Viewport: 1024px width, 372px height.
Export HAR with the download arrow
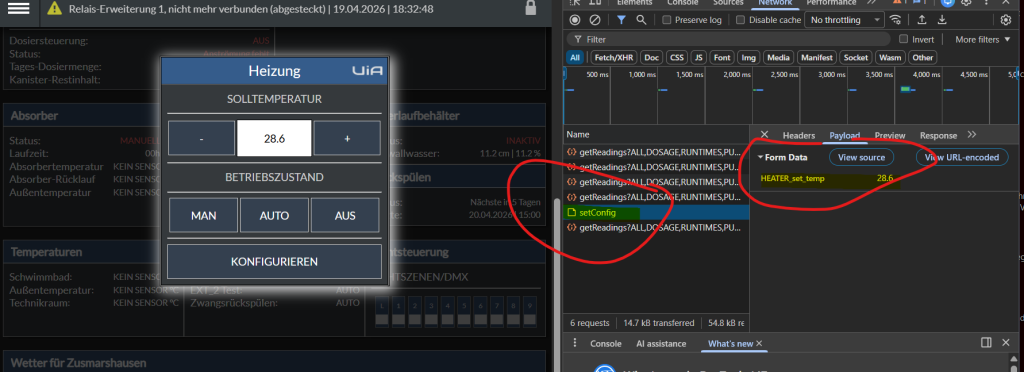coord(942,20)
